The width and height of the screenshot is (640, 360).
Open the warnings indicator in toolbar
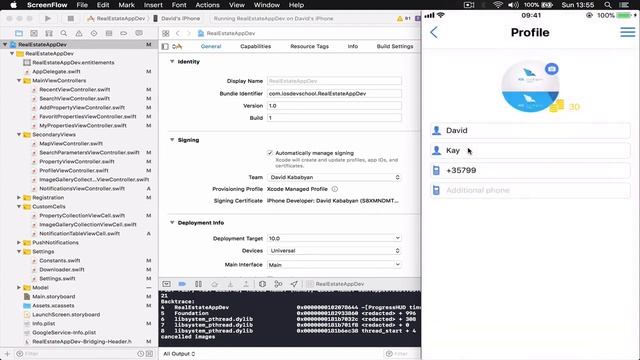pyautogui.click(x=404, y=18)
